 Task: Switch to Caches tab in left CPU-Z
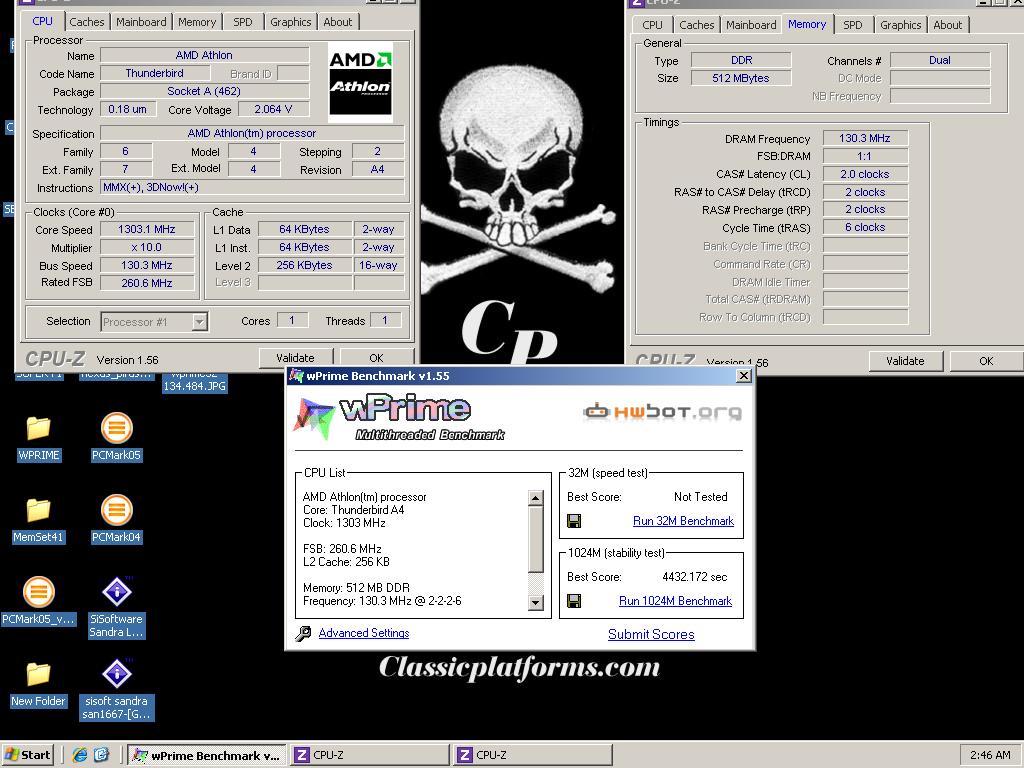tap(86, 22)
